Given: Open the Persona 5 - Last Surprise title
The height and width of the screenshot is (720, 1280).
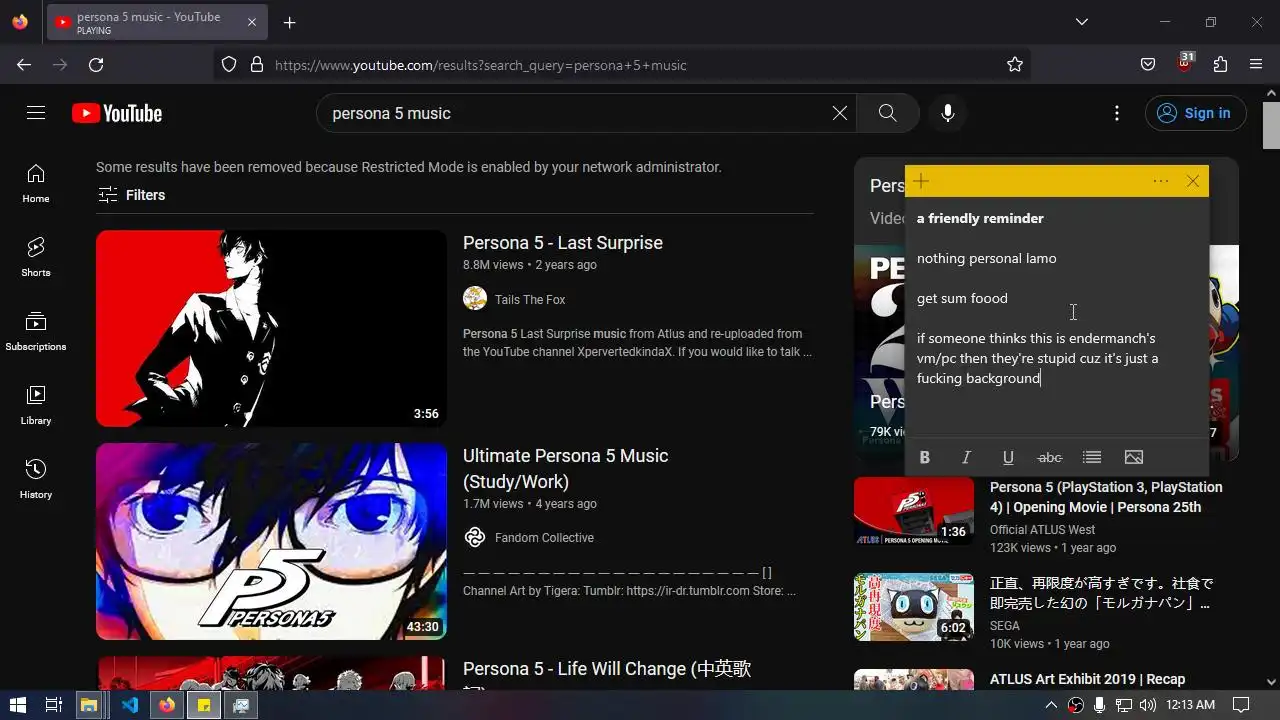Looking at the screenshot, I should [563, 243].
